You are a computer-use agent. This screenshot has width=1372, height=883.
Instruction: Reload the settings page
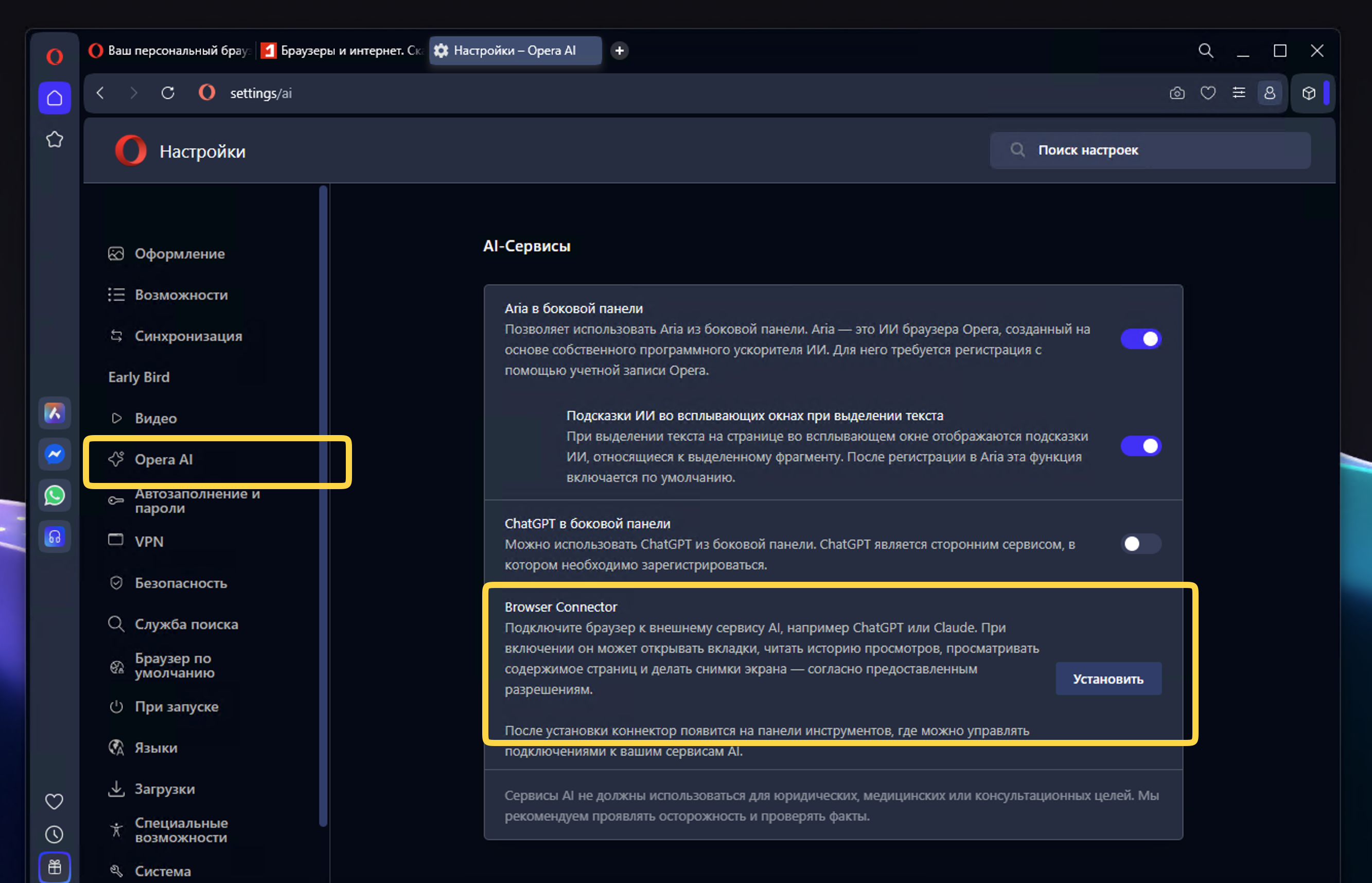167,93
